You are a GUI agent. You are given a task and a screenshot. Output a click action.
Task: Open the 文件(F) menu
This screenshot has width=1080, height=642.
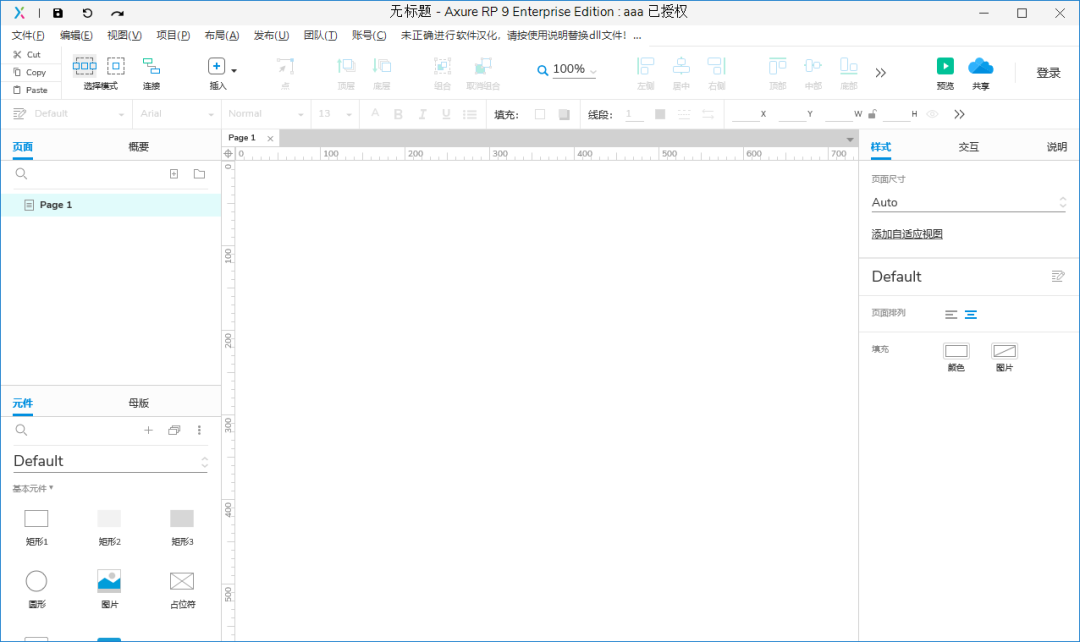(x=28, y=35)
